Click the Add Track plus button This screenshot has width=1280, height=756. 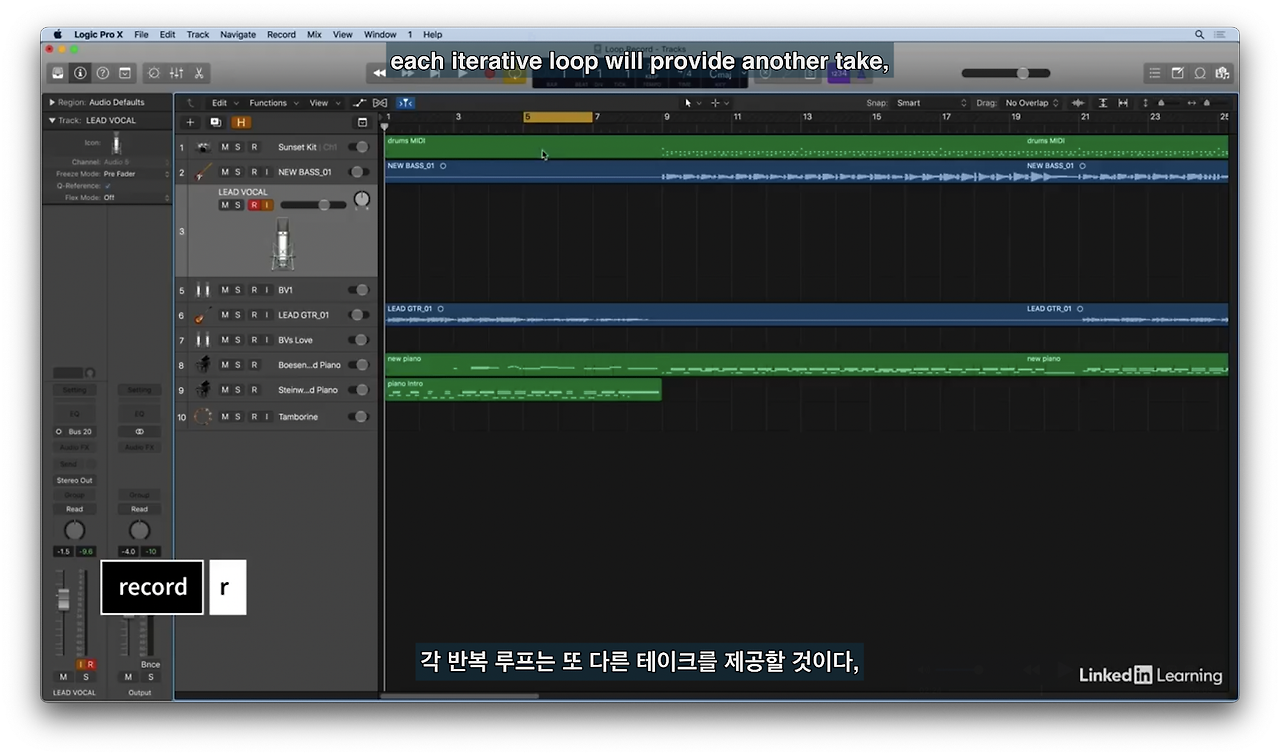coord(190,122)
